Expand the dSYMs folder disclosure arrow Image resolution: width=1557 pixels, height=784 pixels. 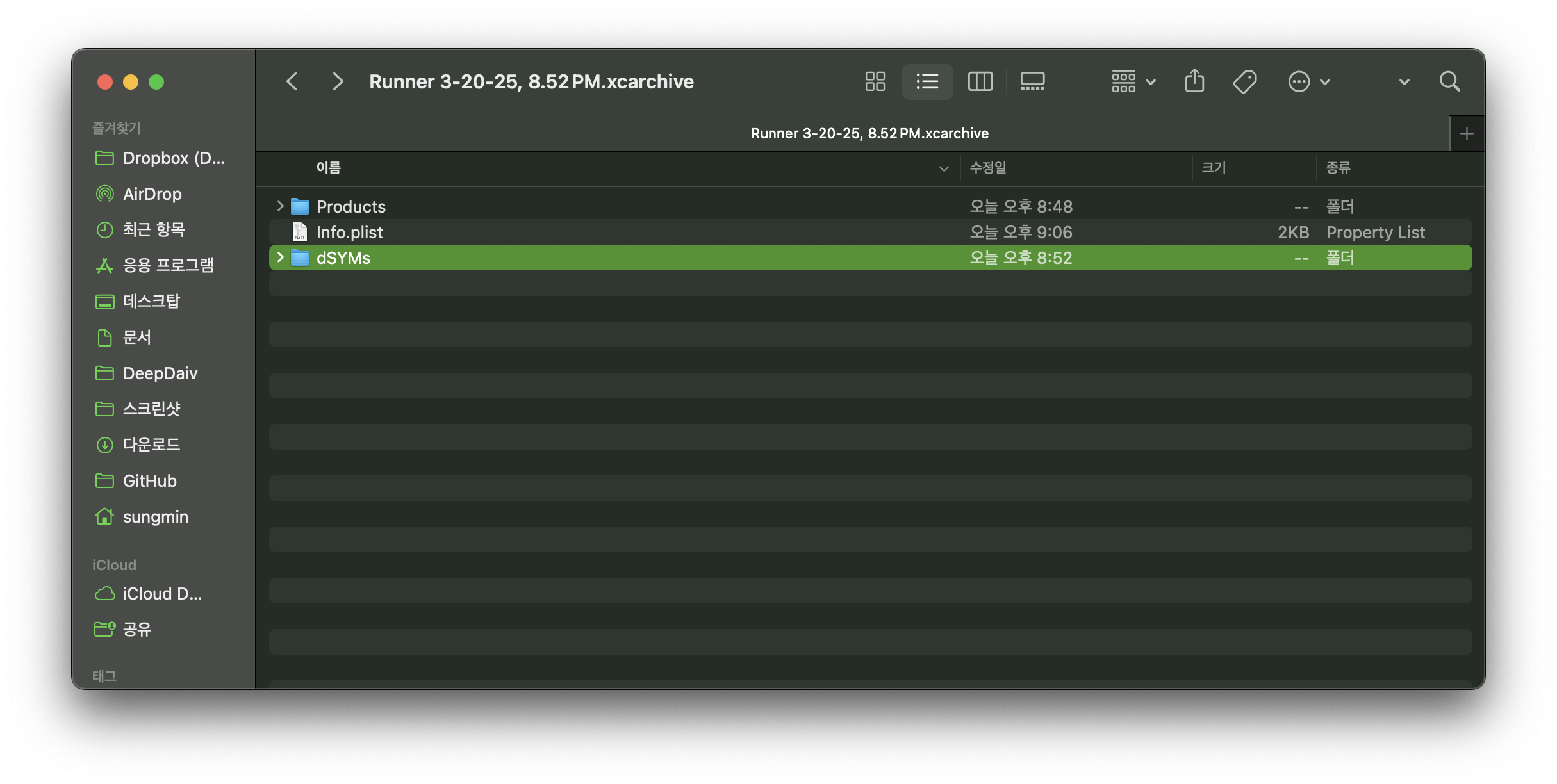280,257
